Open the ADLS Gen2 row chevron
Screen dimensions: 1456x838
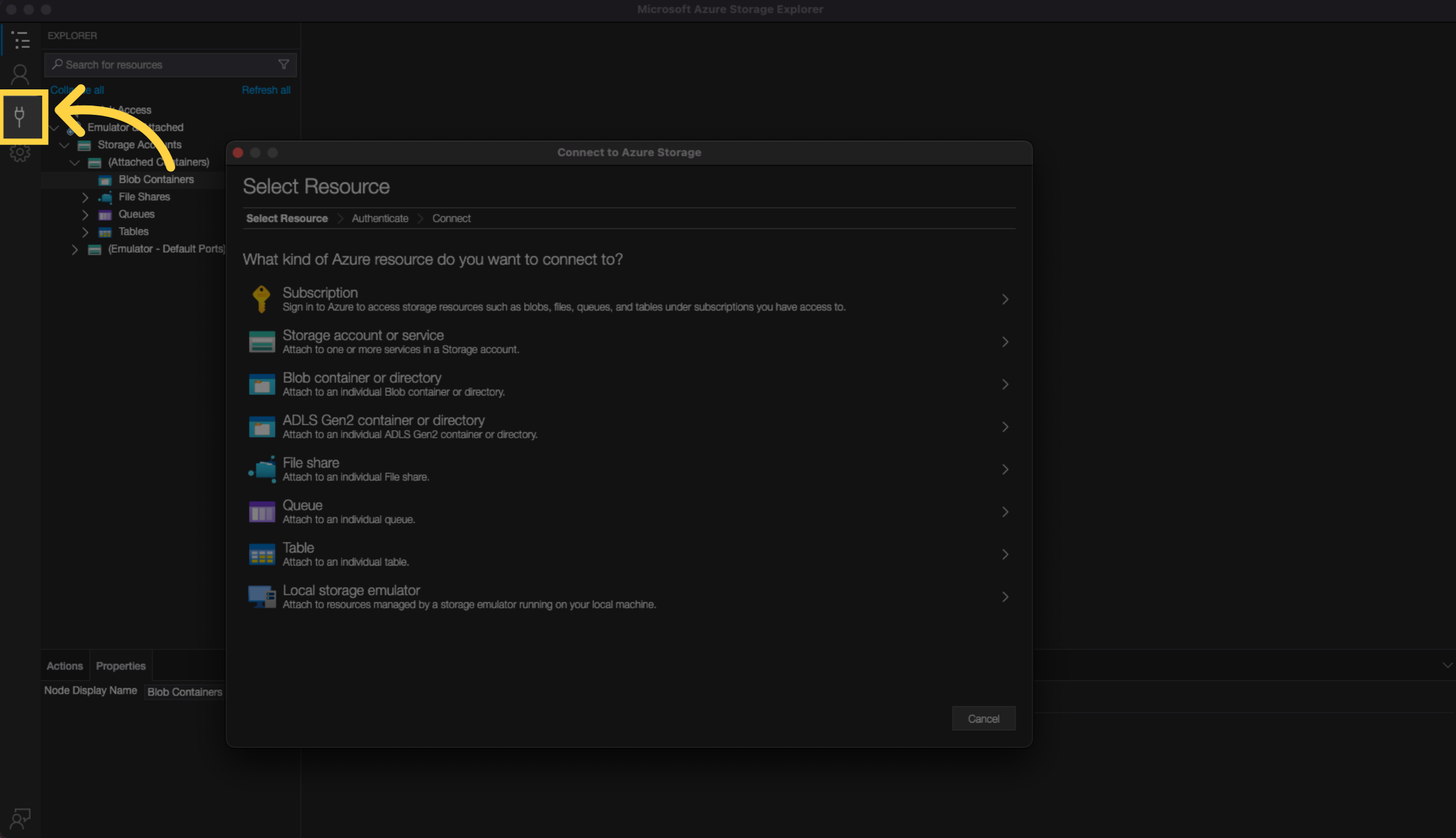(x=1005, y=427)
